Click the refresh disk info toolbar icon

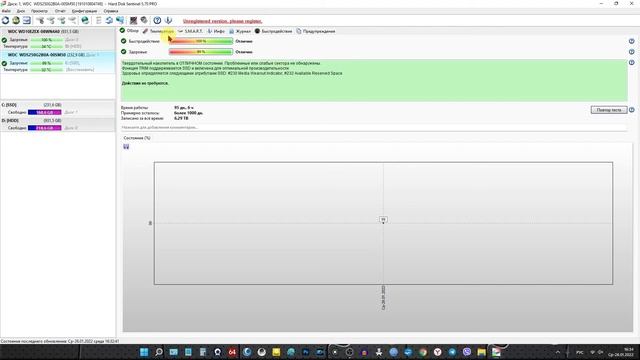coord(5,20)
